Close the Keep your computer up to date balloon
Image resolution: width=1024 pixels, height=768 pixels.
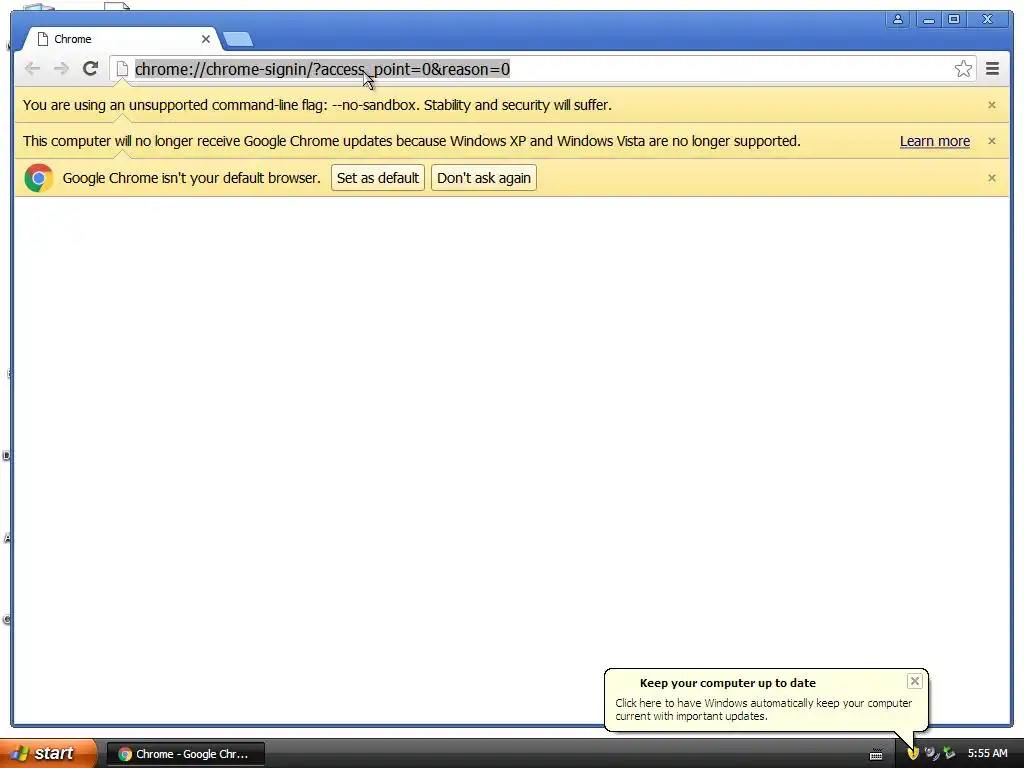tap(914, 681)
